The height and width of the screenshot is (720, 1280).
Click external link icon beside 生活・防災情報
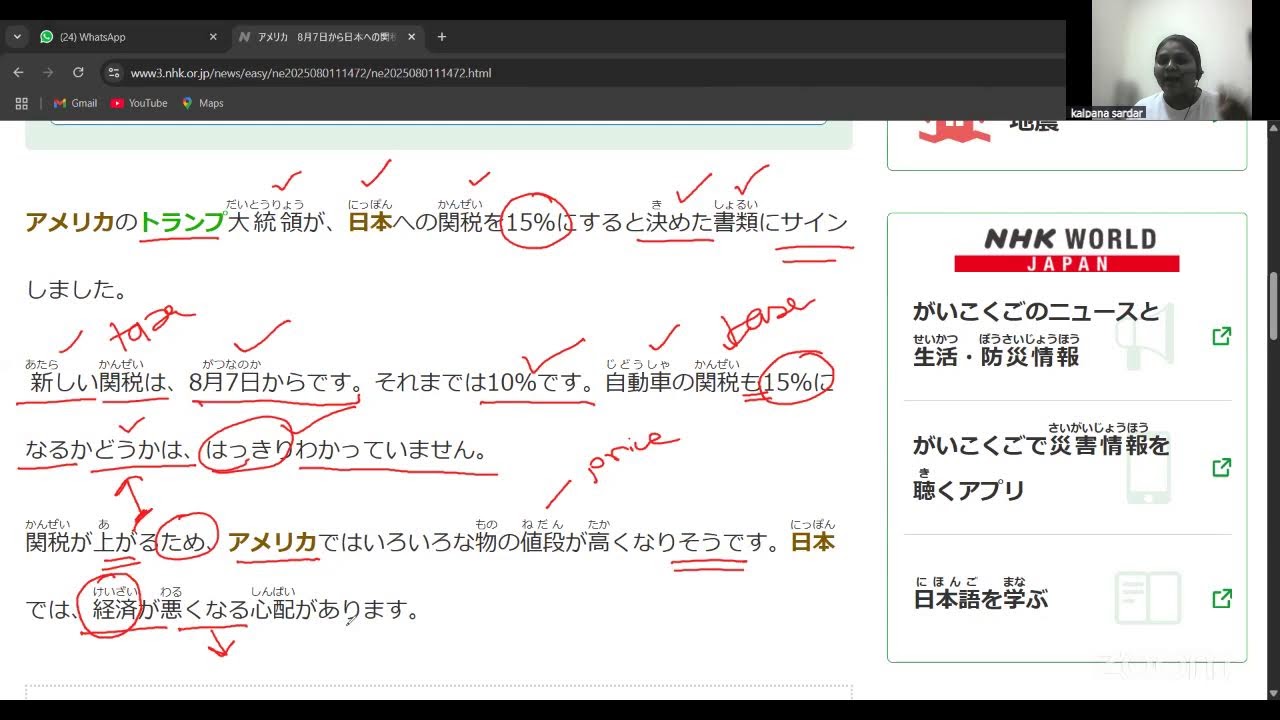tap(1221, 336)
